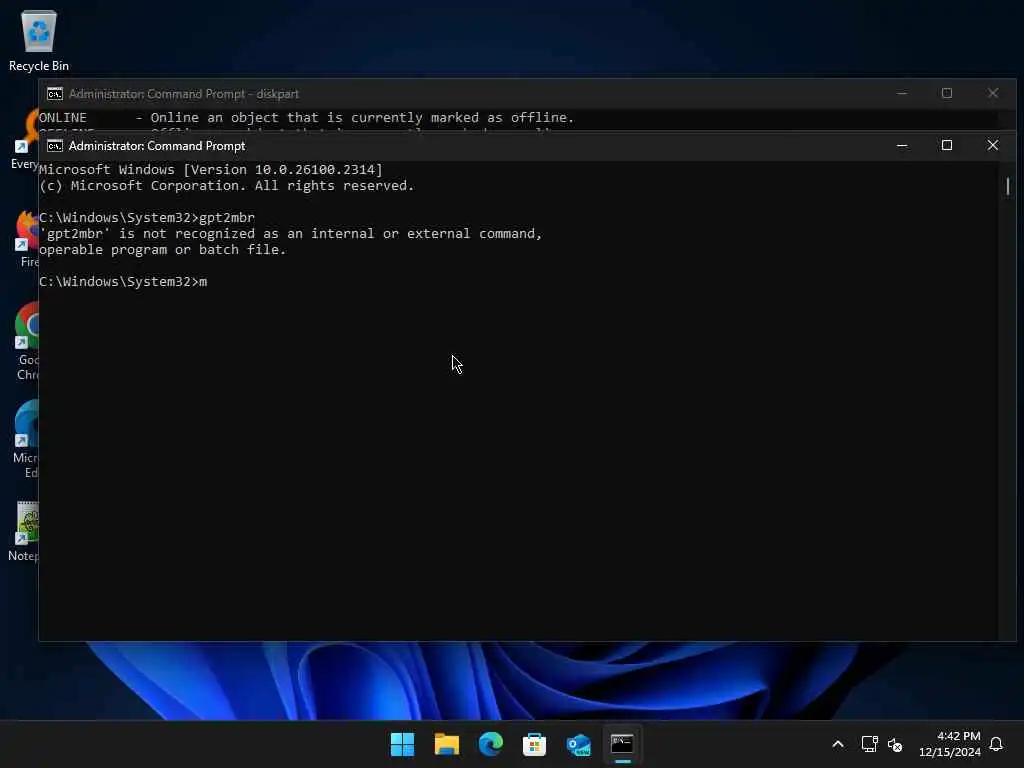Click the 'gpt2mbr' command text line
This screenshot has width=1024, height=768.
147,217
